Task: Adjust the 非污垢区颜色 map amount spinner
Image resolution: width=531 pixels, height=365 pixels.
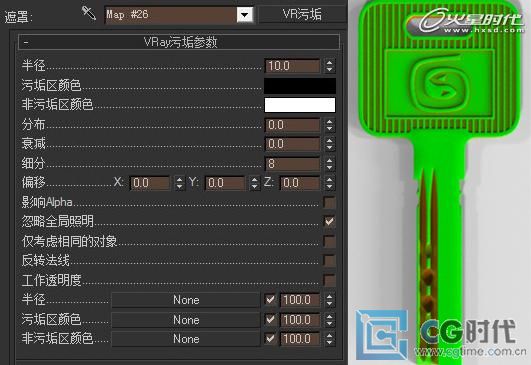Action: coord(329,339)
